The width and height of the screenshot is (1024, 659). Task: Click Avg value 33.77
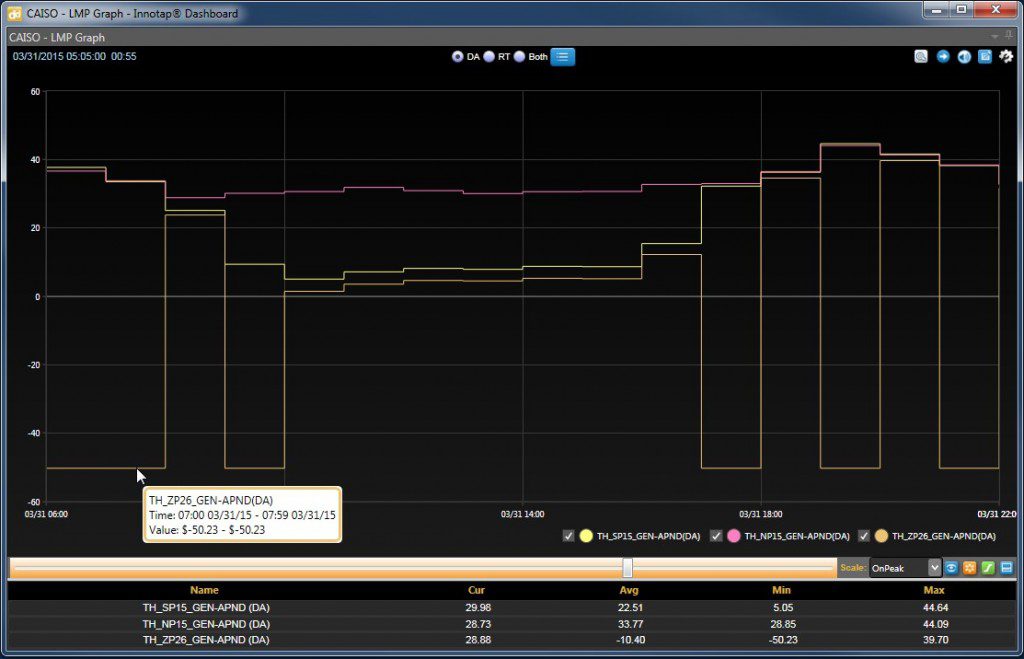(630, 624)
